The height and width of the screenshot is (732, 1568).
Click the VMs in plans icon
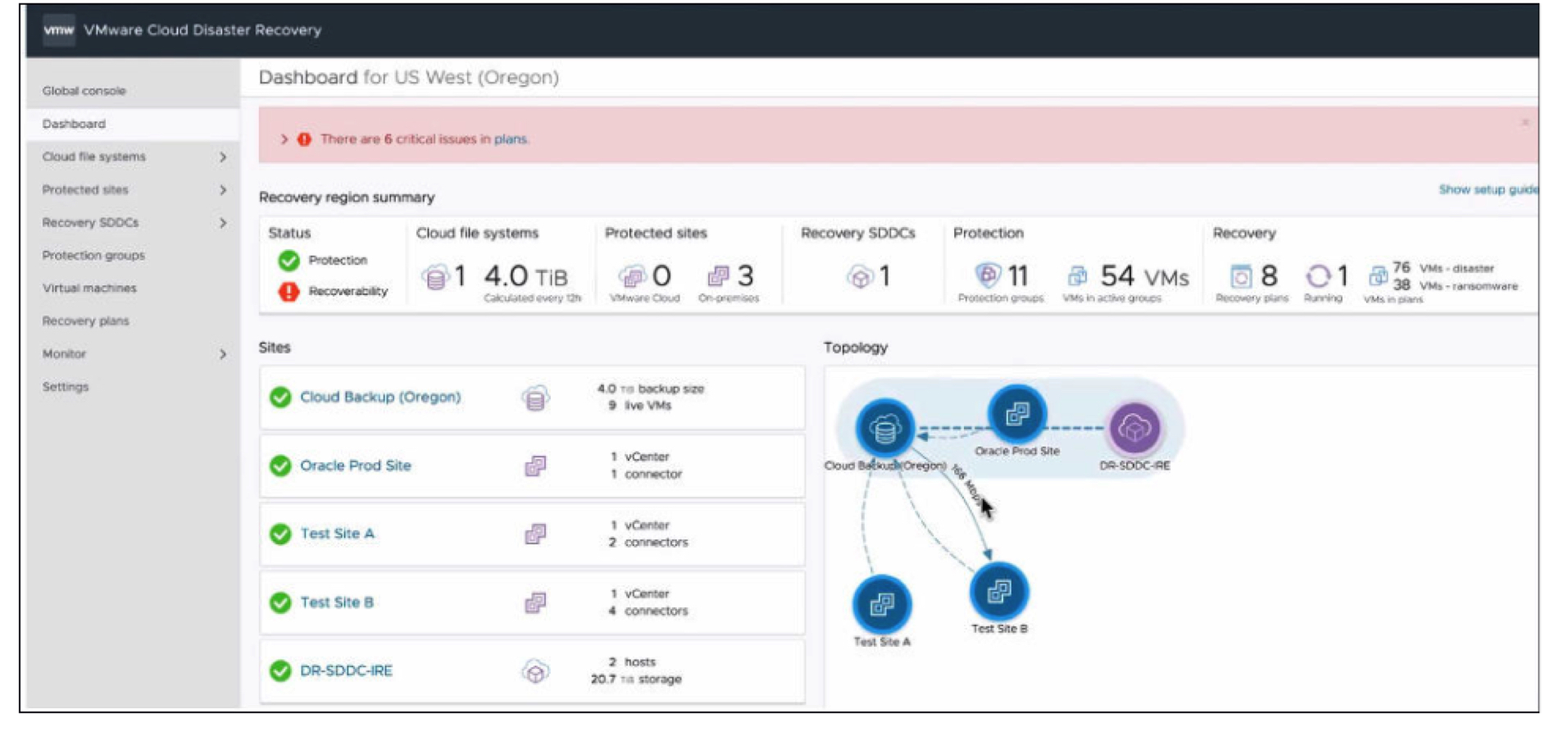point(1378,276)
